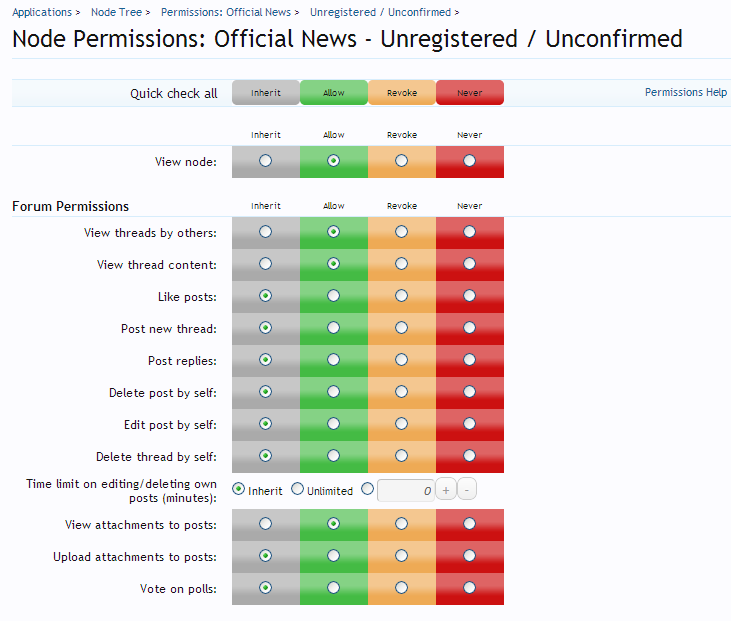Set Edit post by self to Never

[469, 424]
